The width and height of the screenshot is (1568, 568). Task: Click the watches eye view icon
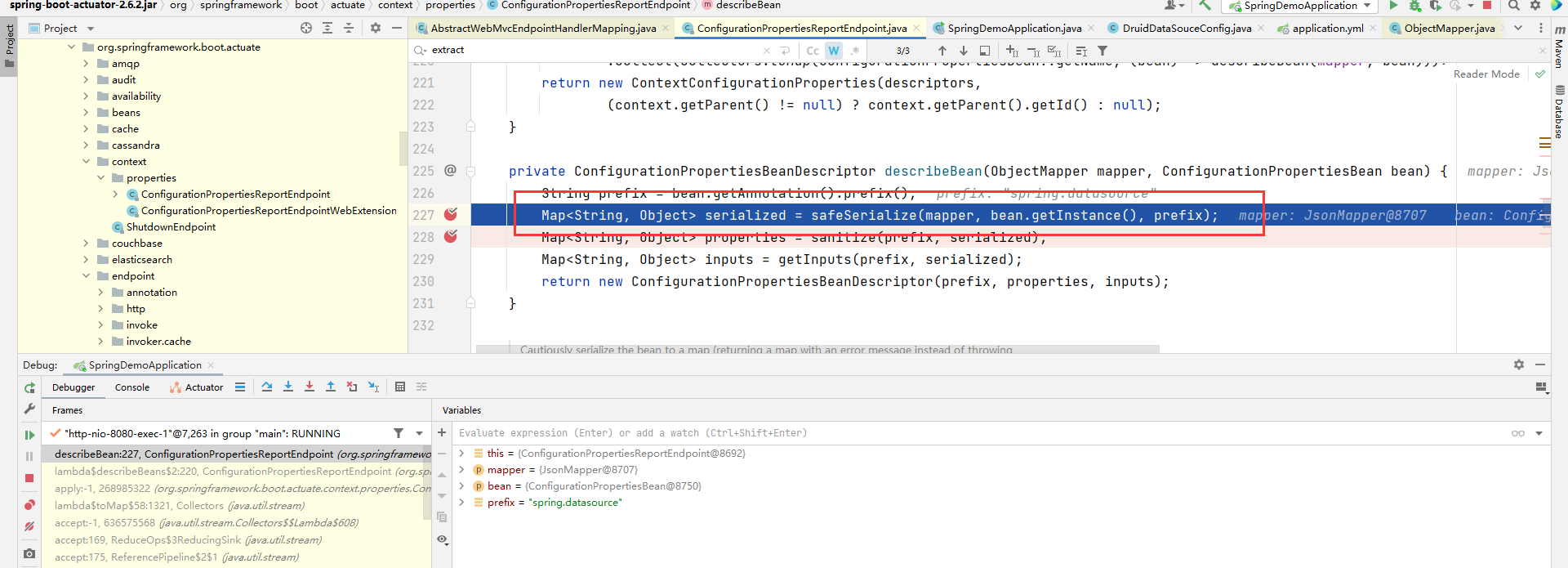click(x=442, y=539)
